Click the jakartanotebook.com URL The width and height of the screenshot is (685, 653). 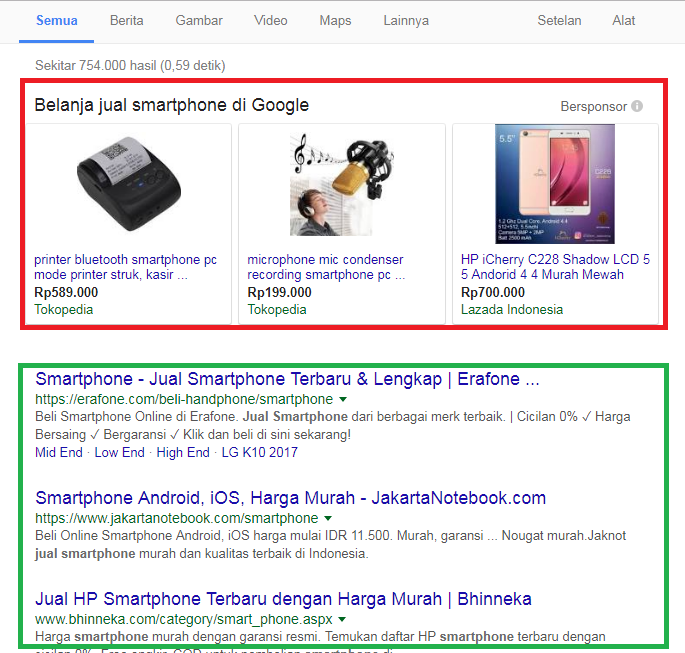pyautogui.click(x=176, y=518)
